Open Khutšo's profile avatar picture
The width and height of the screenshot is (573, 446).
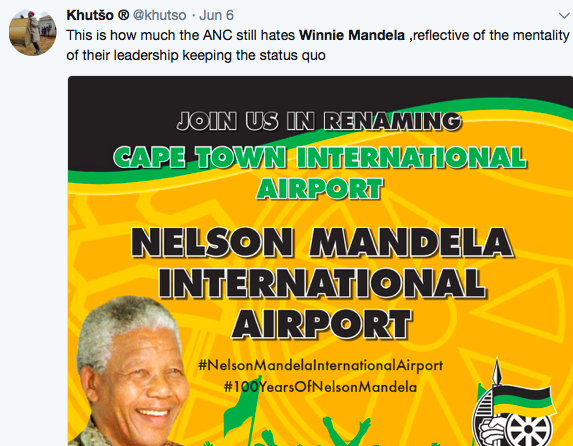pos(33,32)
